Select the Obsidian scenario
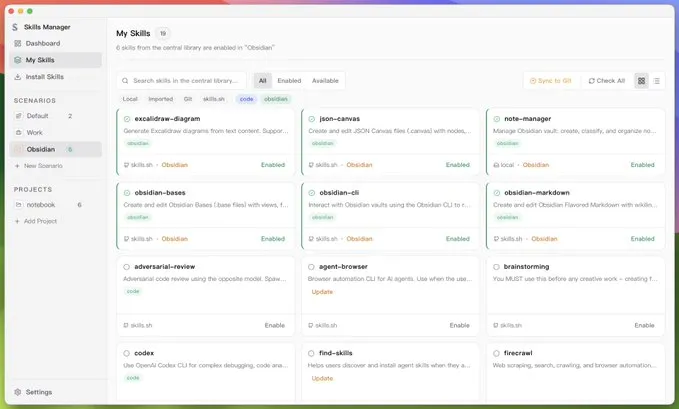The height and width of the screenshot is (409, 679). pos(55,149)
